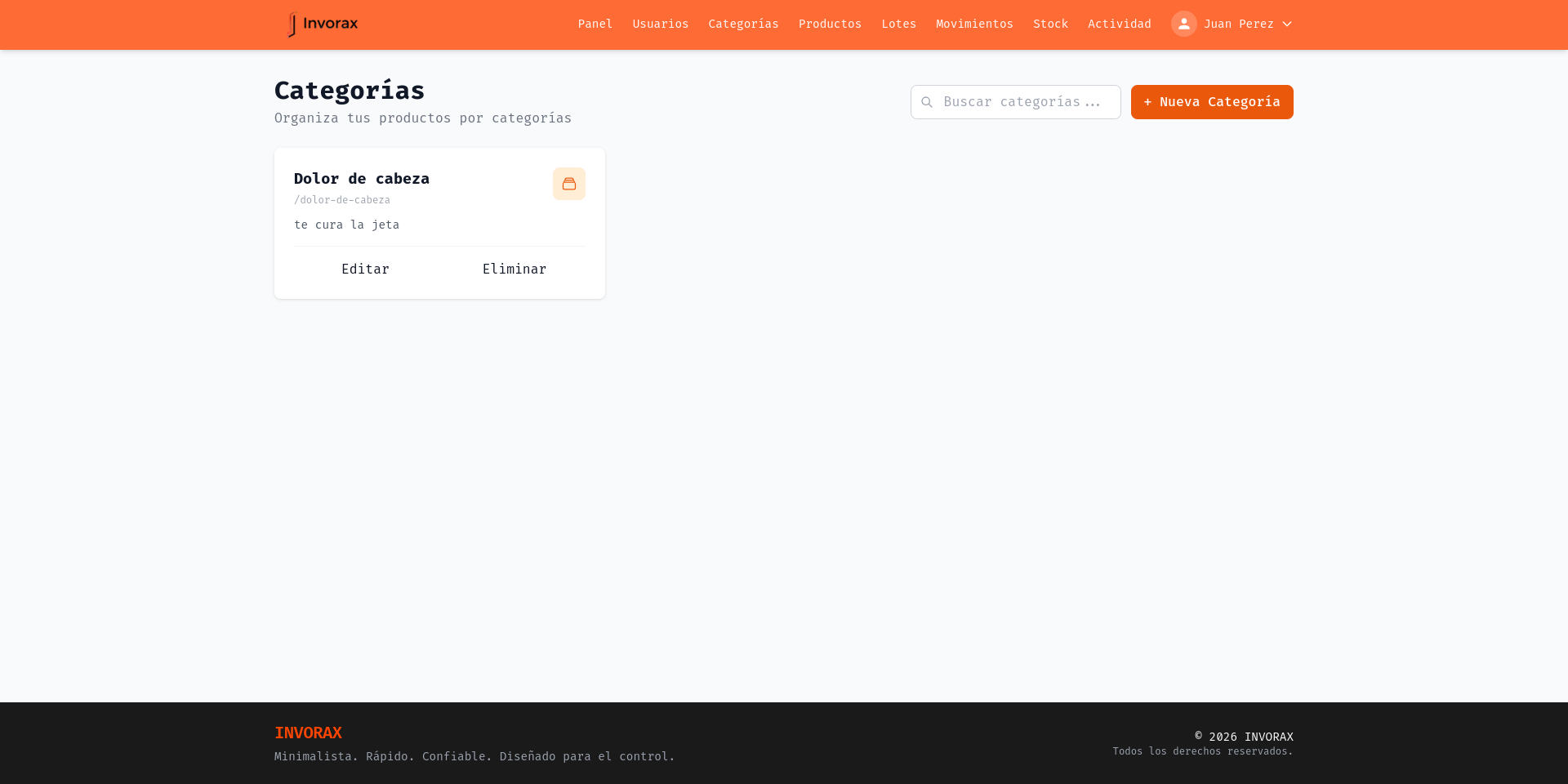The image size is (1568, 784).
Task: Click the category icon on Dolor de cabeza card
Action: (569, 184)
